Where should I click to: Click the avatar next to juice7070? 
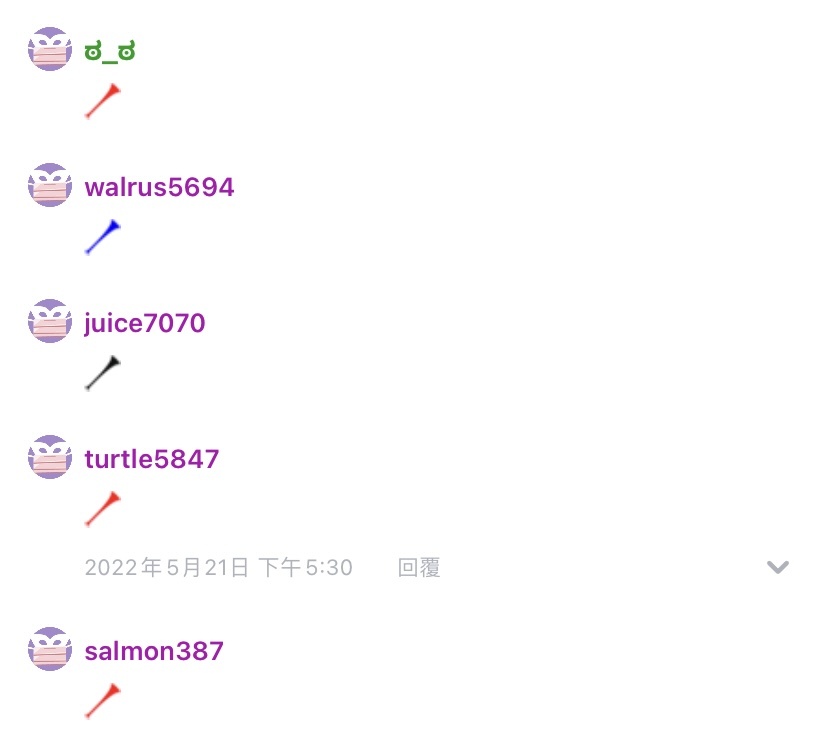point(50,321)
